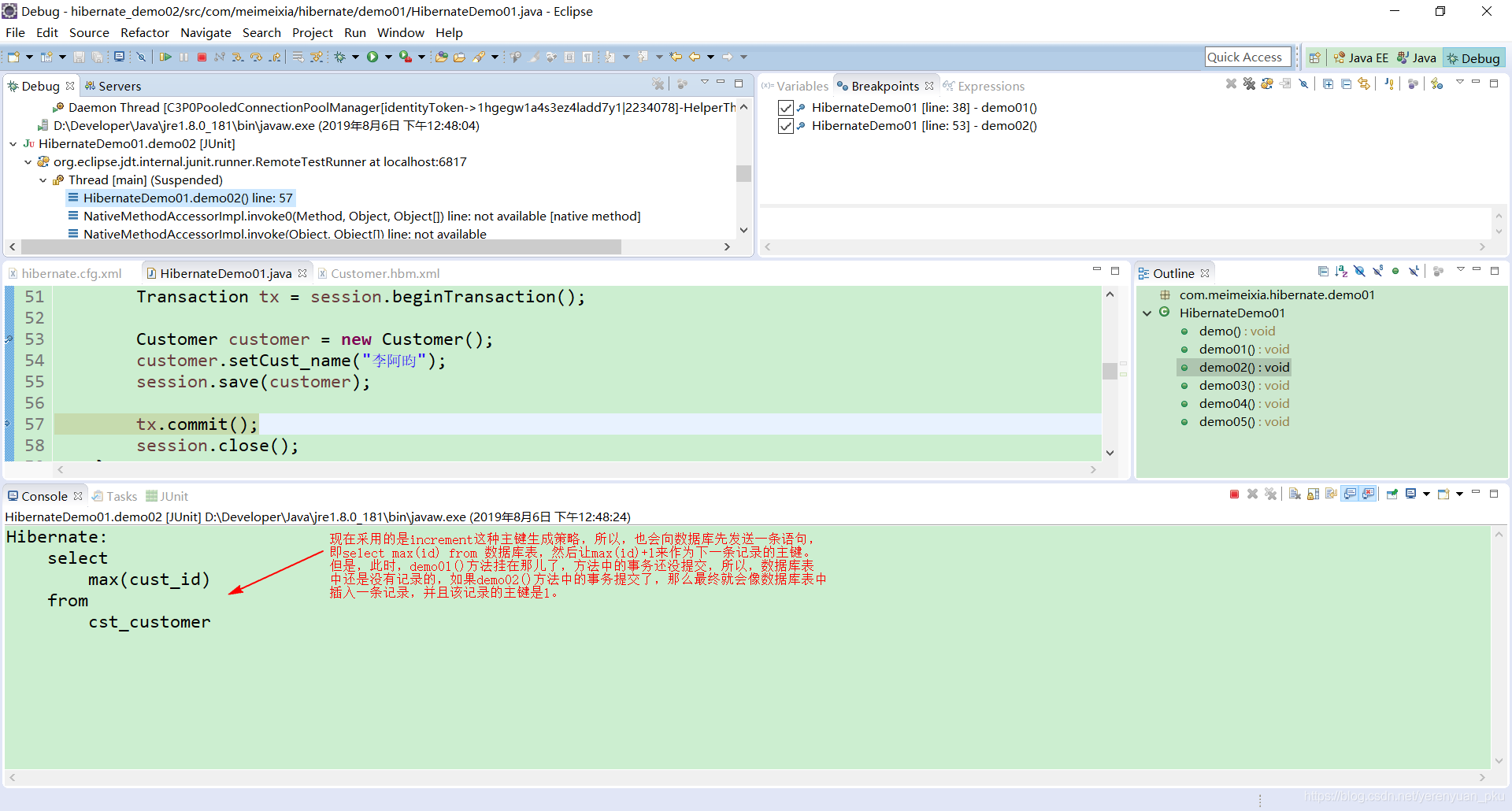Click Hide Fields icon in Outline
1512x811 pixels.
(1359, 272)
